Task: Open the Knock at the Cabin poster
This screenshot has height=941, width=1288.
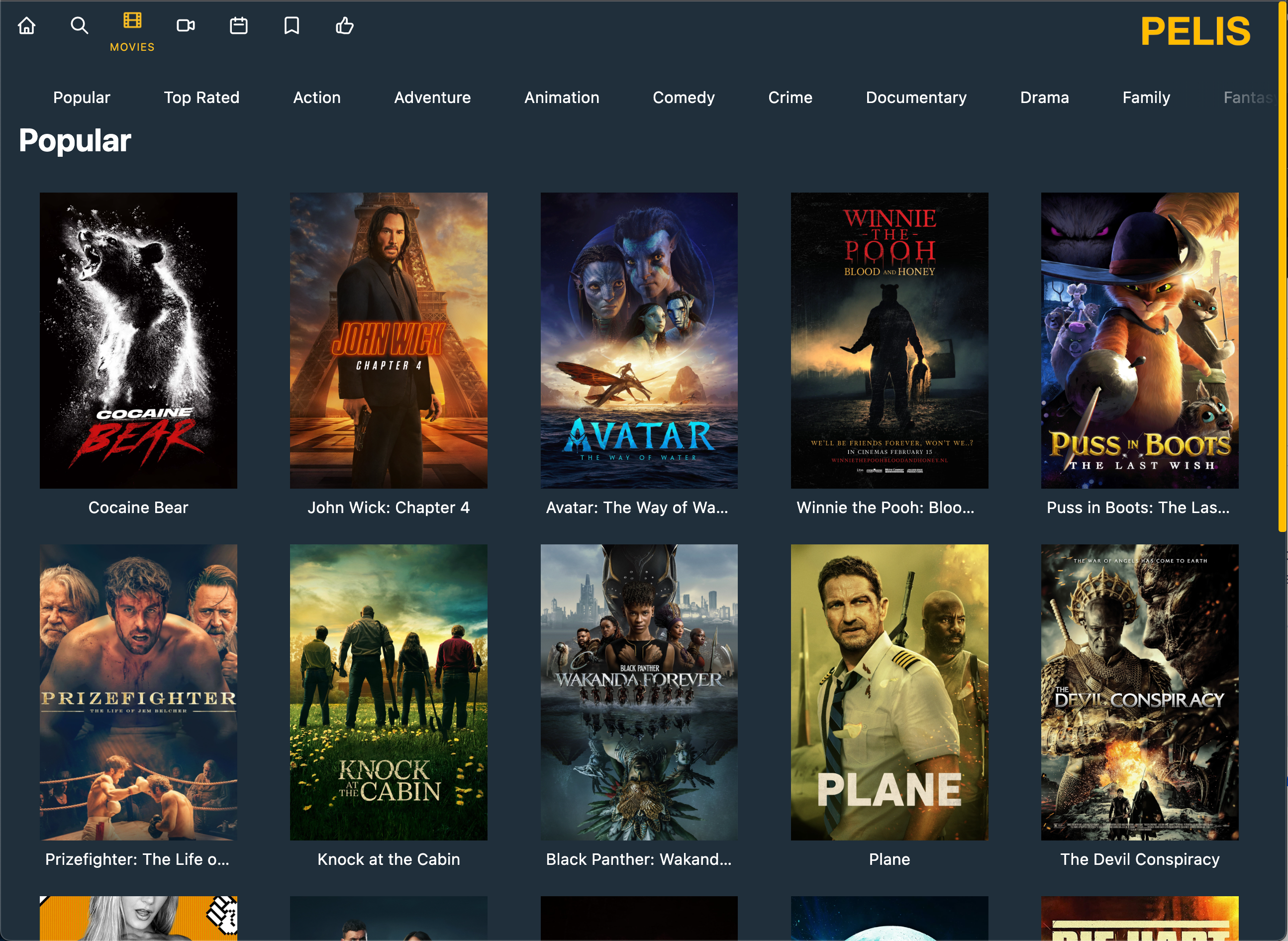Action: tap(389, 692)
